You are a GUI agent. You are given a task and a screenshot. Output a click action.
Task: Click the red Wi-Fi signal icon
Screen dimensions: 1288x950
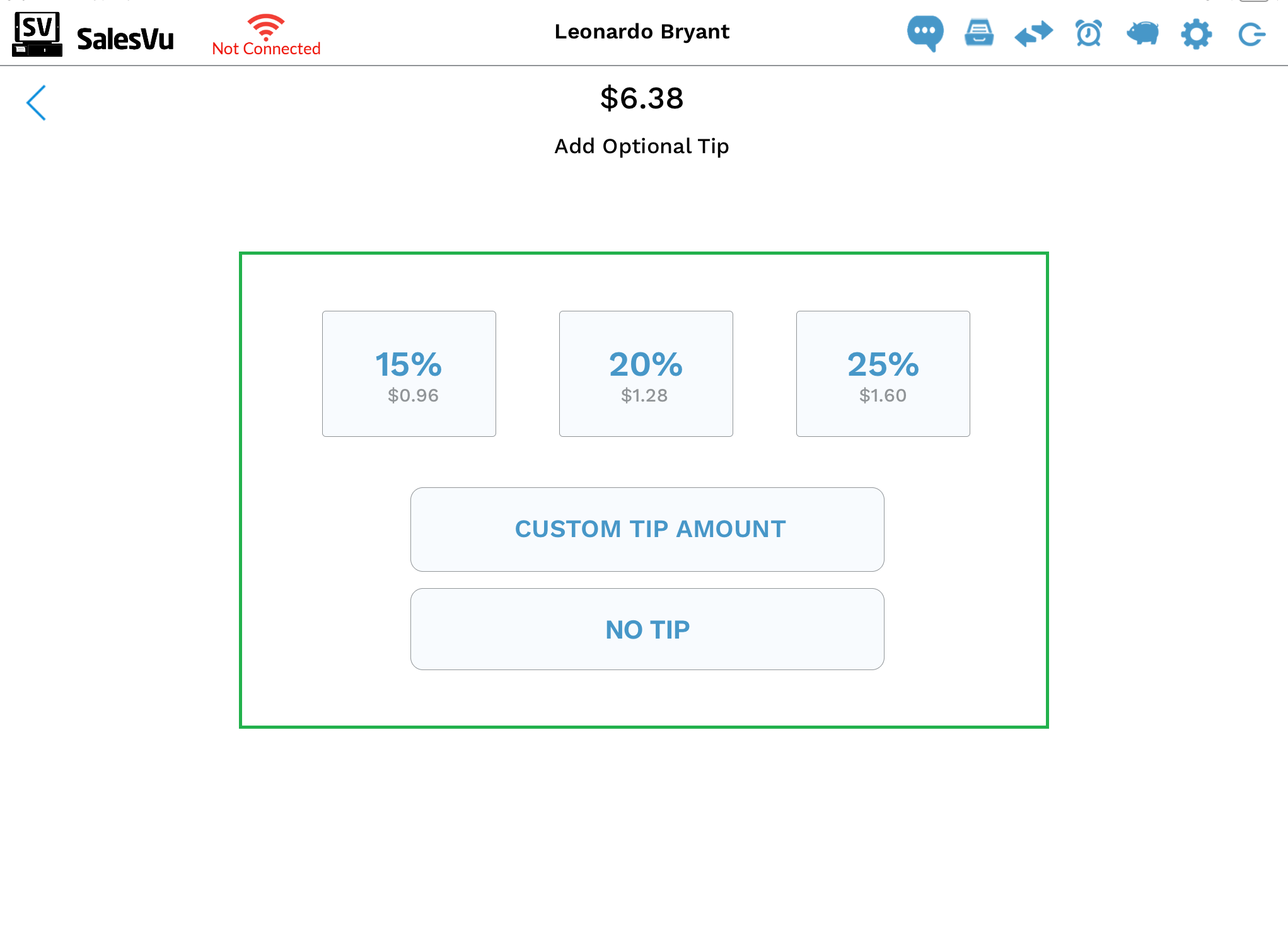click(x=266, y=26)
